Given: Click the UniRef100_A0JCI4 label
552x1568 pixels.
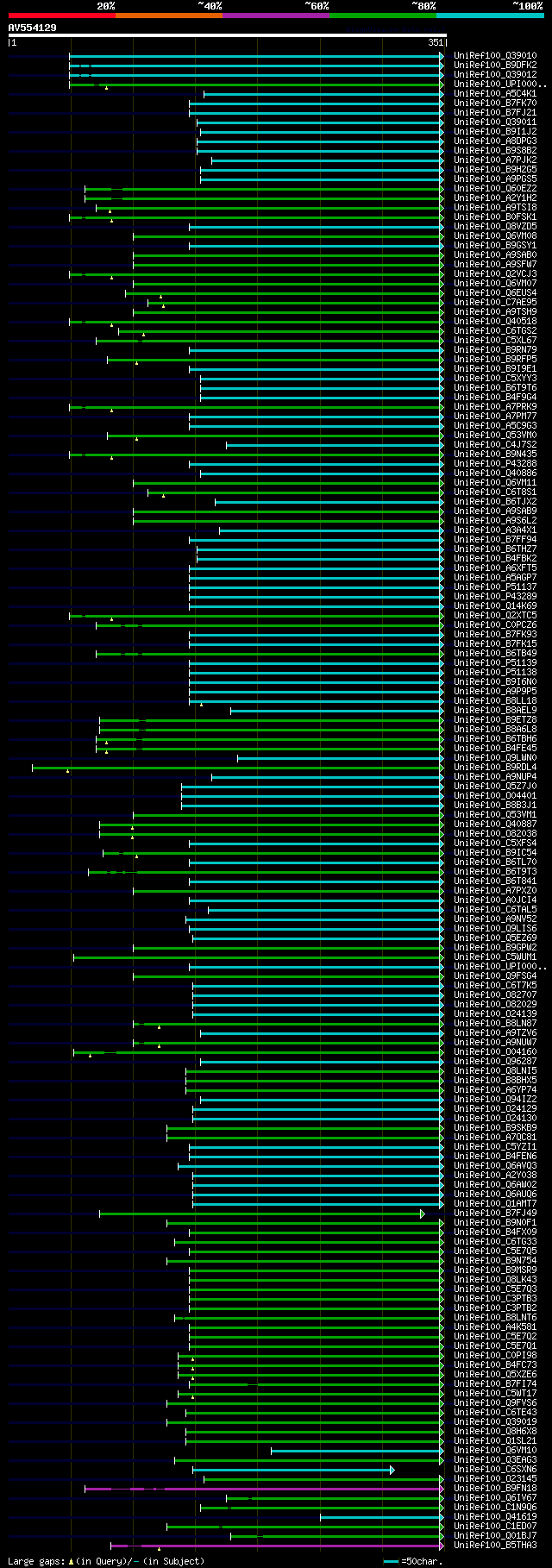Looking at the screenshot, I should (x=495, y=900).
